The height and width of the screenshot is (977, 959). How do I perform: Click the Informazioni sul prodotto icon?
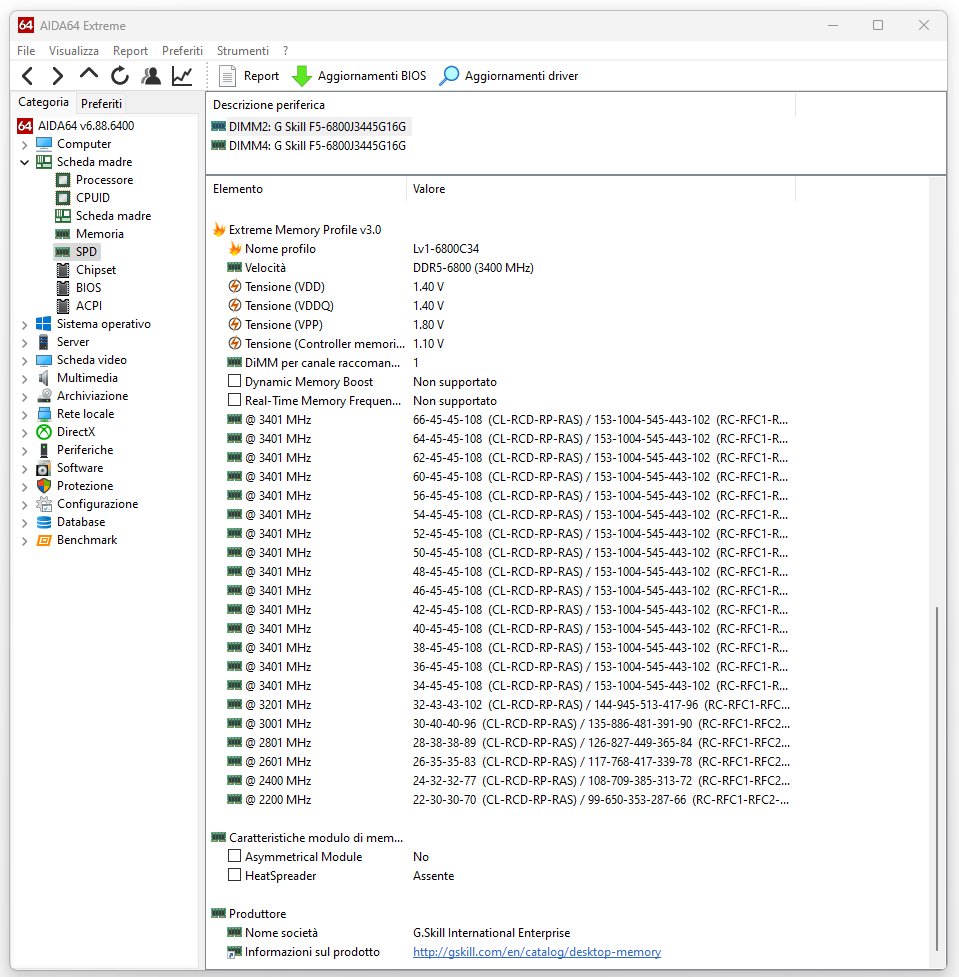pos(235,952)
